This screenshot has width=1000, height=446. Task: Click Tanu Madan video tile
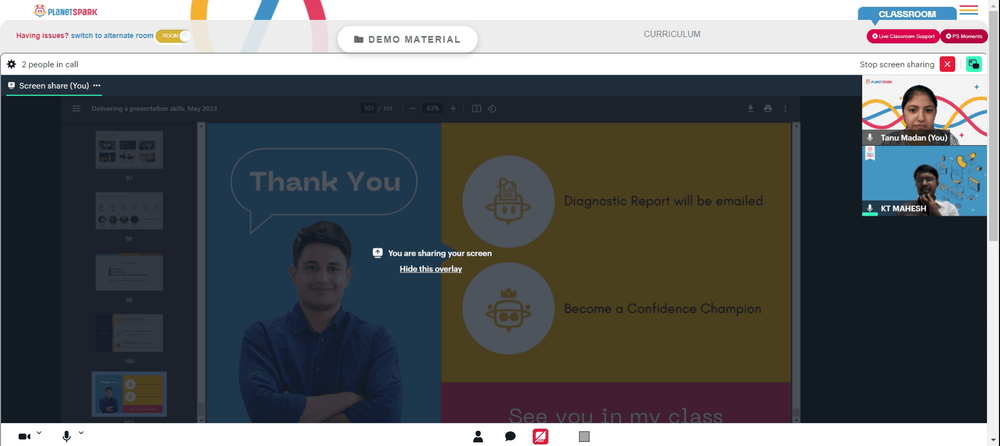pyautogui.click(x=925, y=110)
